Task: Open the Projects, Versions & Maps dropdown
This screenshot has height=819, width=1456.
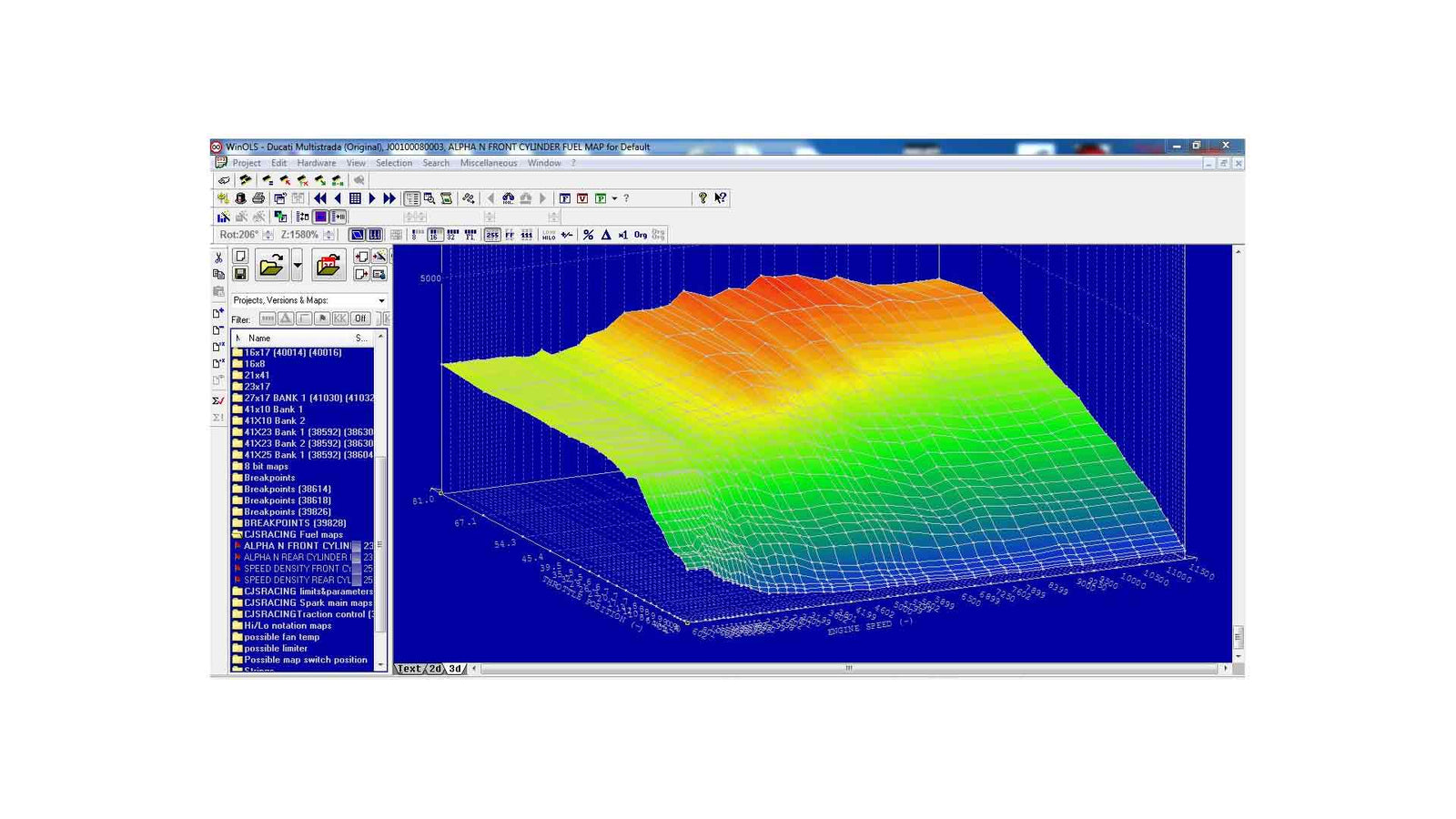Action: [381, 300]
